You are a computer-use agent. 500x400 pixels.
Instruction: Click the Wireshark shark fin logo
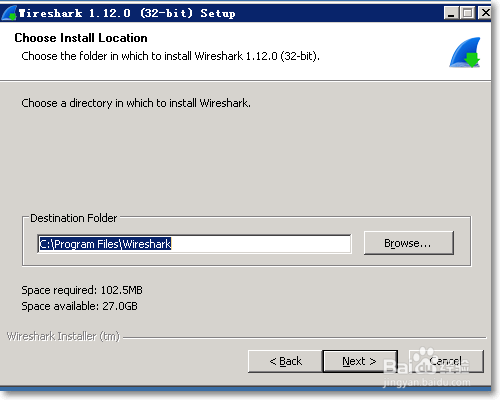point(465,53)
